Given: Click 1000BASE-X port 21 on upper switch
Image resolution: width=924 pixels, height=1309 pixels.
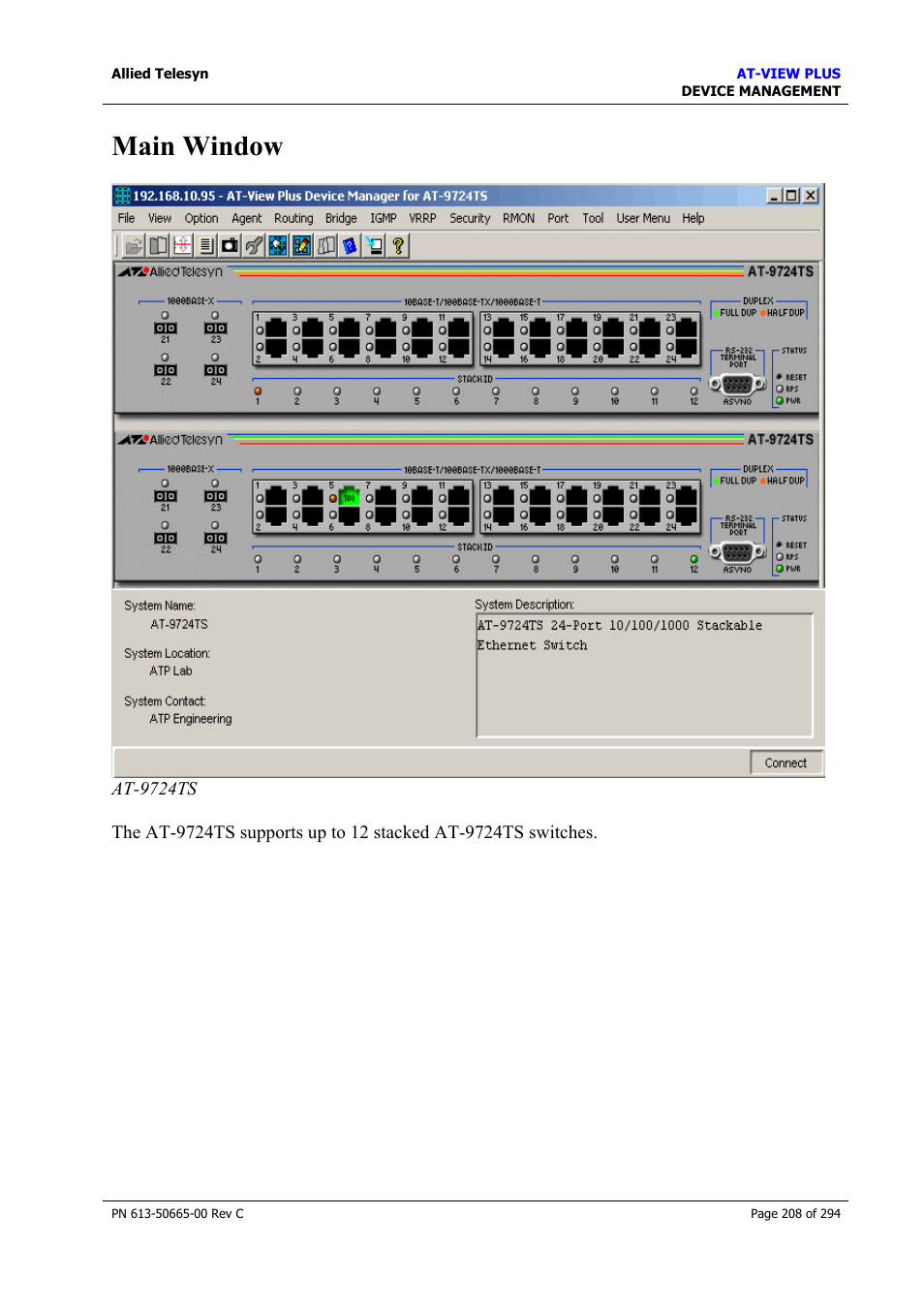Looking at the screenshot, I should [166, 328].
